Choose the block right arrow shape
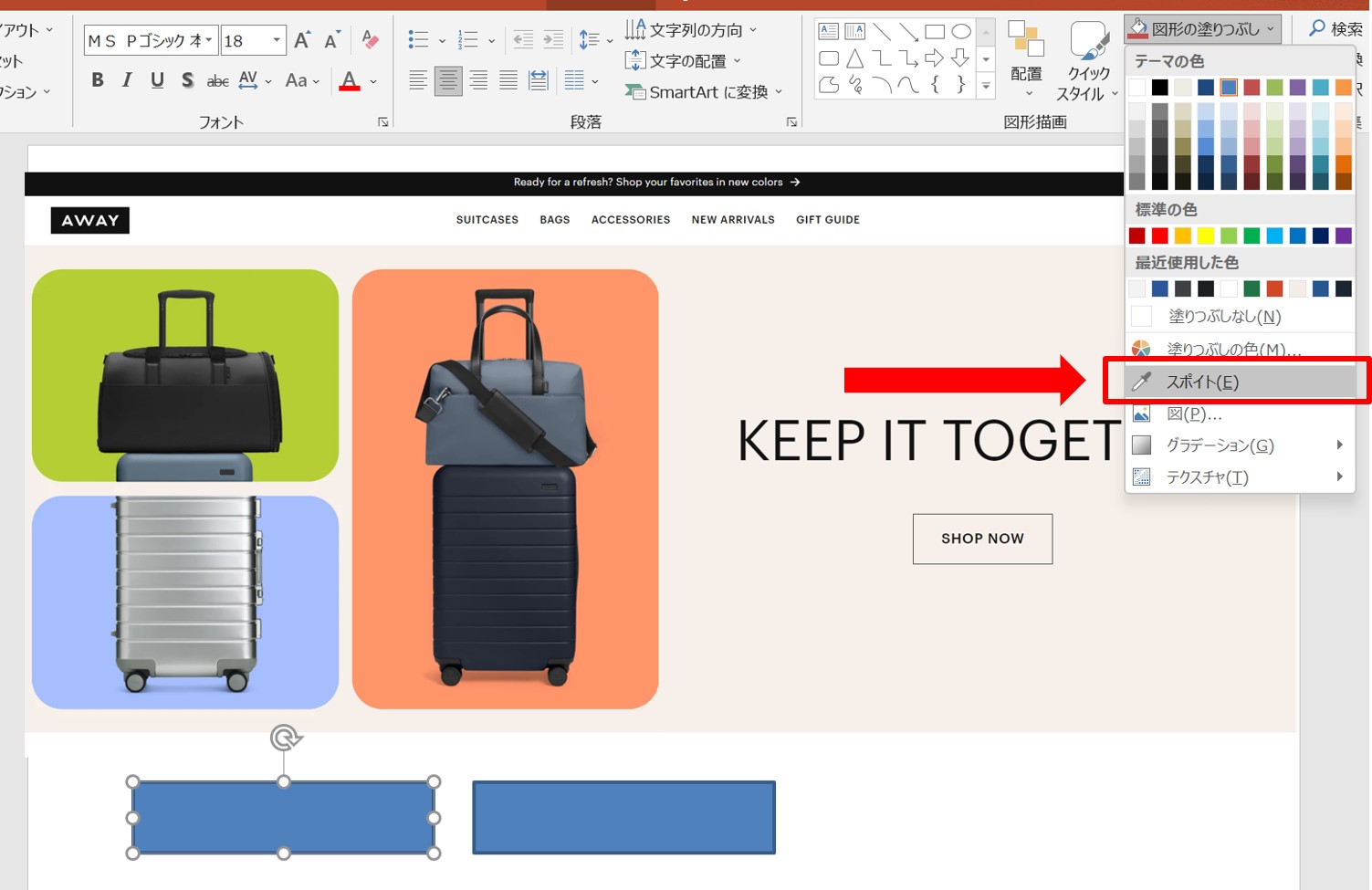The width and height of the screenshot is (1372, 890). 935,58
